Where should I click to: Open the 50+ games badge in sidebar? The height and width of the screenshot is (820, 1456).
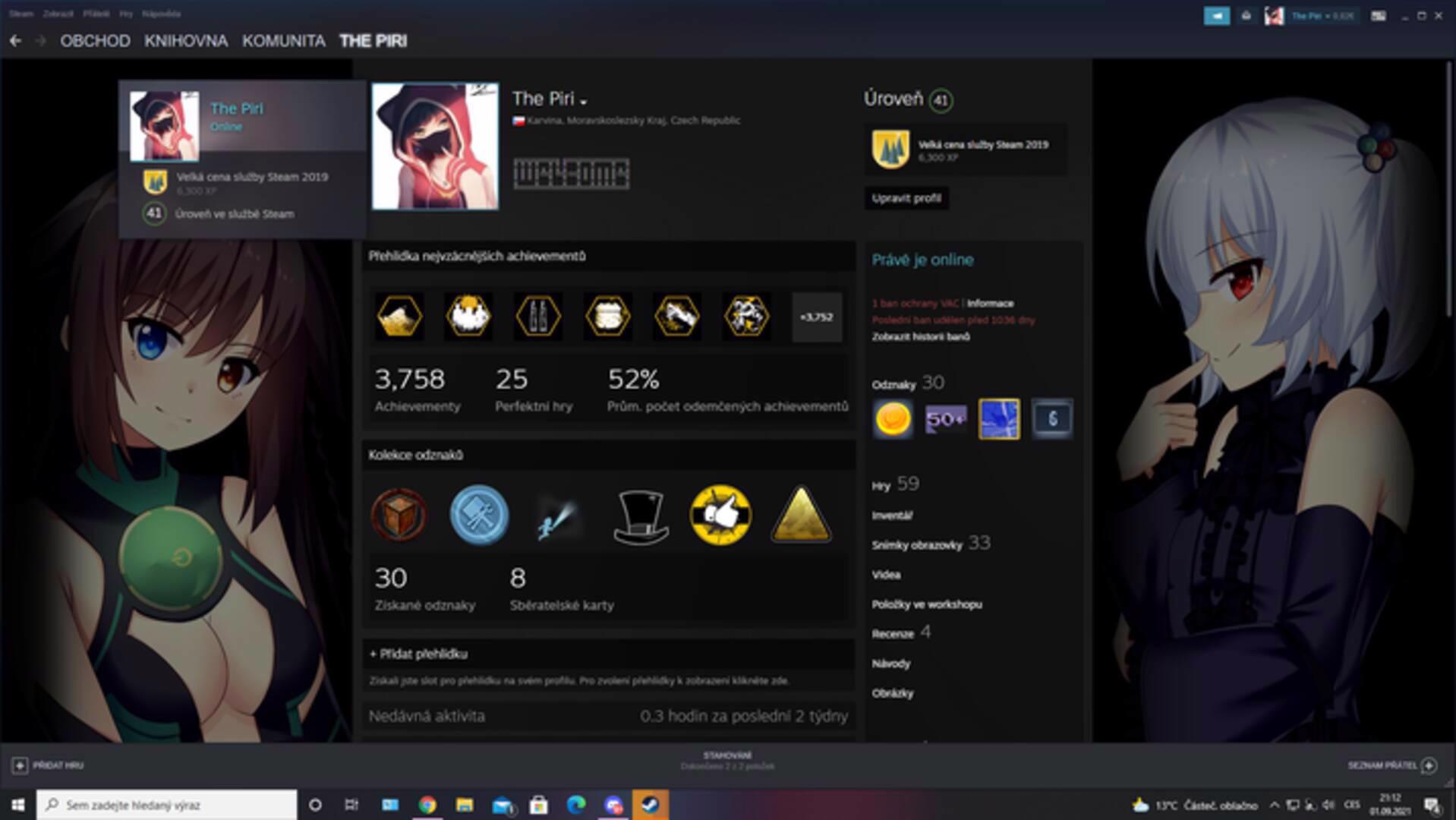946,418
